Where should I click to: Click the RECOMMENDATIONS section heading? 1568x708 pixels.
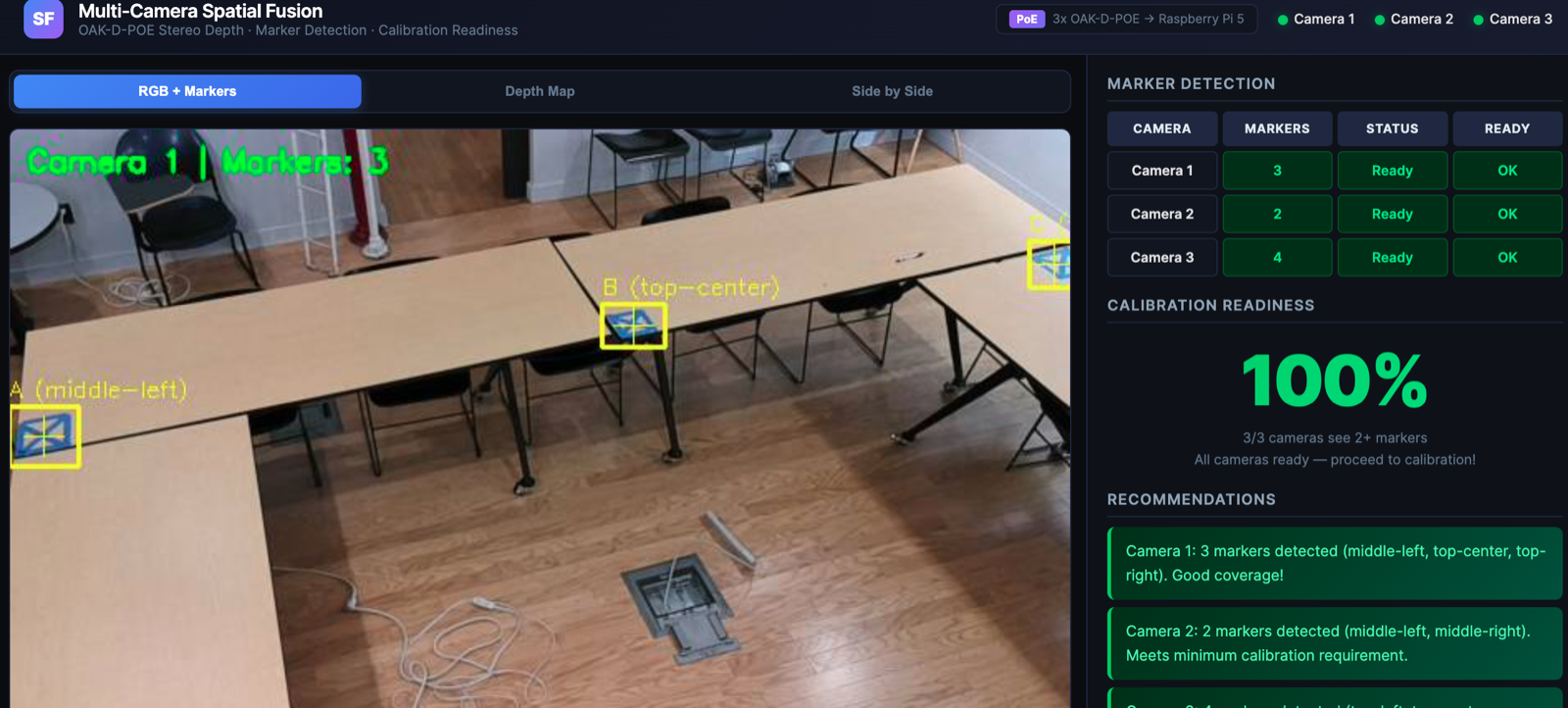coord(1191,500)
